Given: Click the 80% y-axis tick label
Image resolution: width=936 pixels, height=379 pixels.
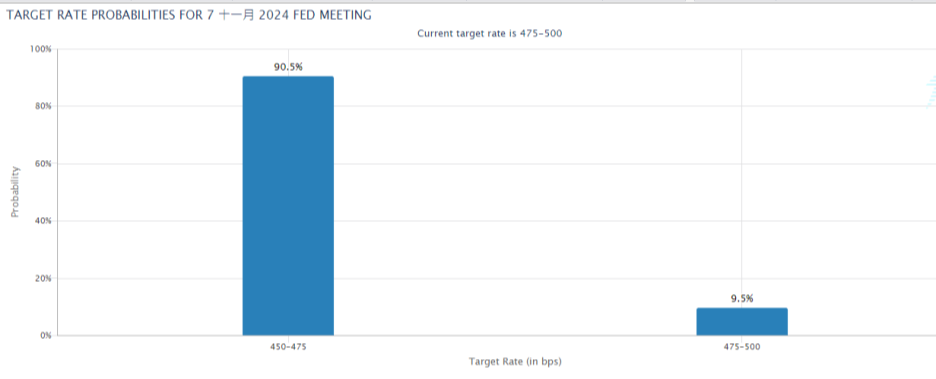Looking at the screenshot, I should coord(43,106).
